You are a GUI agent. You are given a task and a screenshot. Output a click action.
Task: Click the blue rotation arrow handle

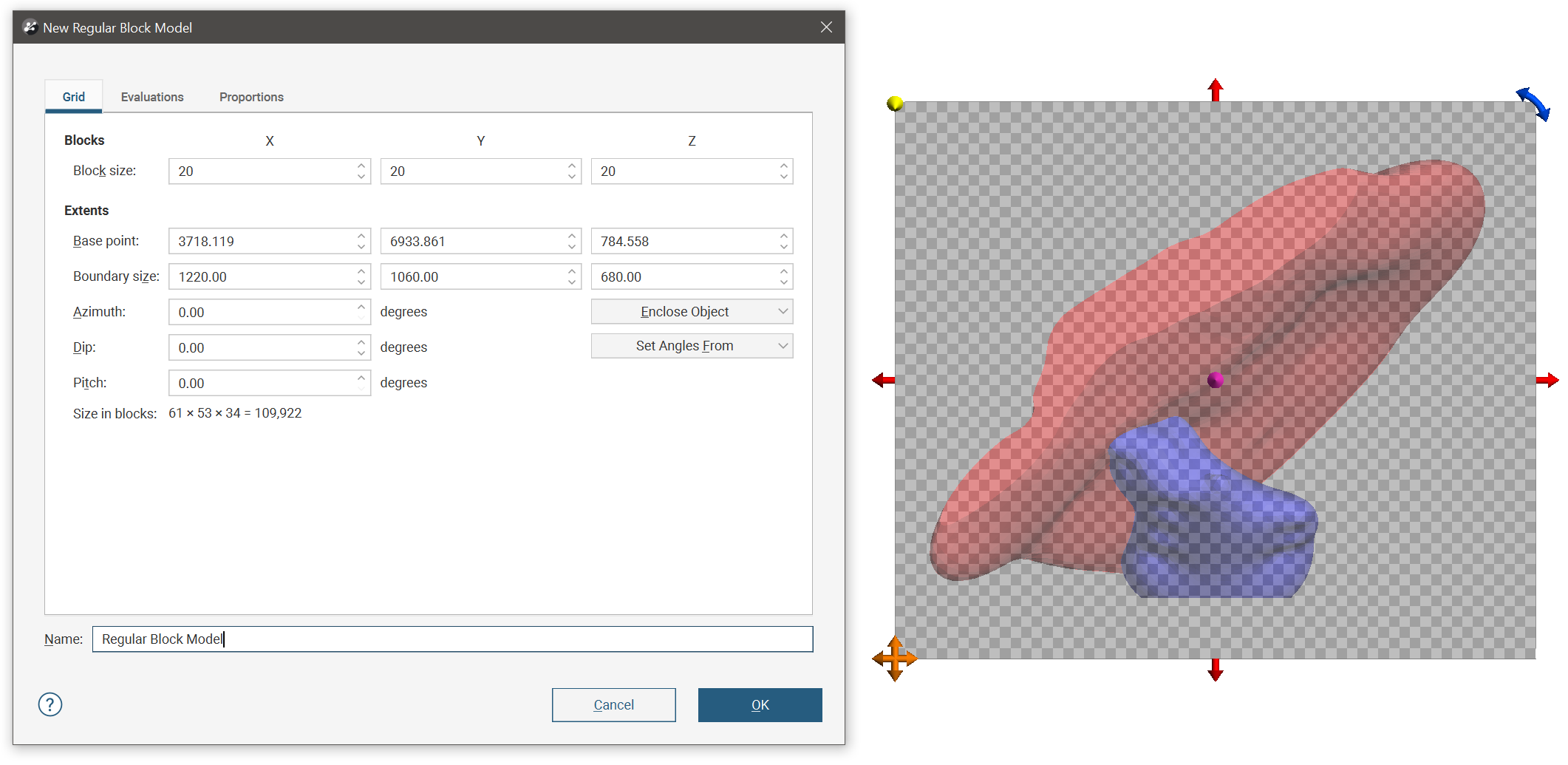[1533, 103]
